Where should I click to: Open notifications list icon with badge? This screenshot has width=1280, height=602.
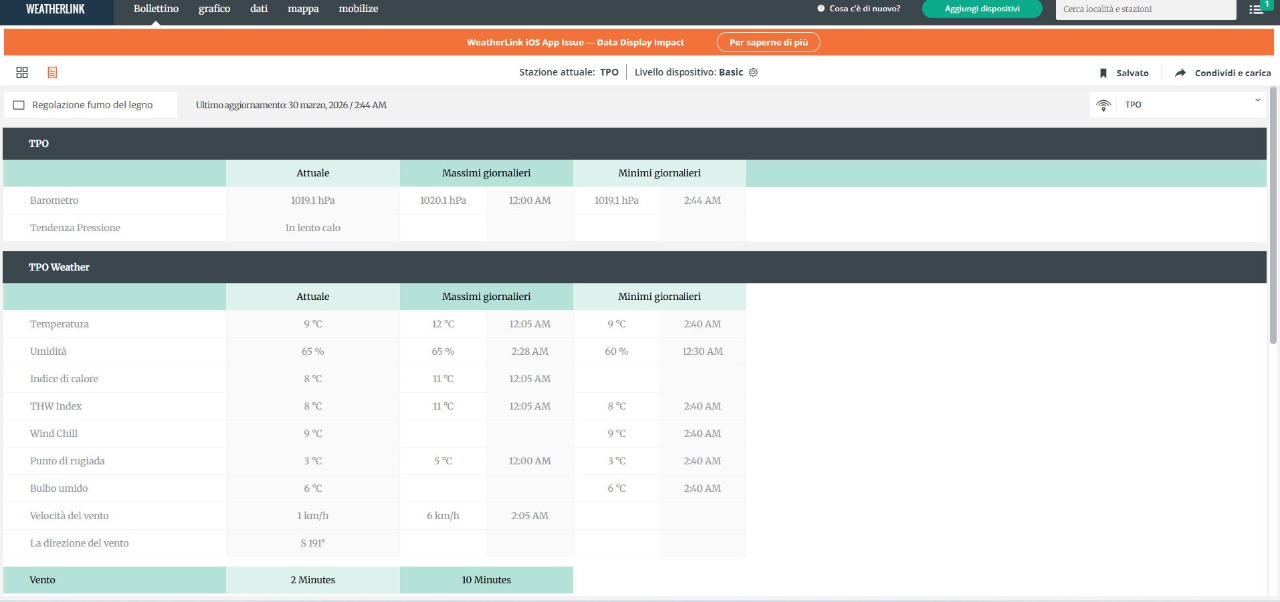pos(1256,9)
